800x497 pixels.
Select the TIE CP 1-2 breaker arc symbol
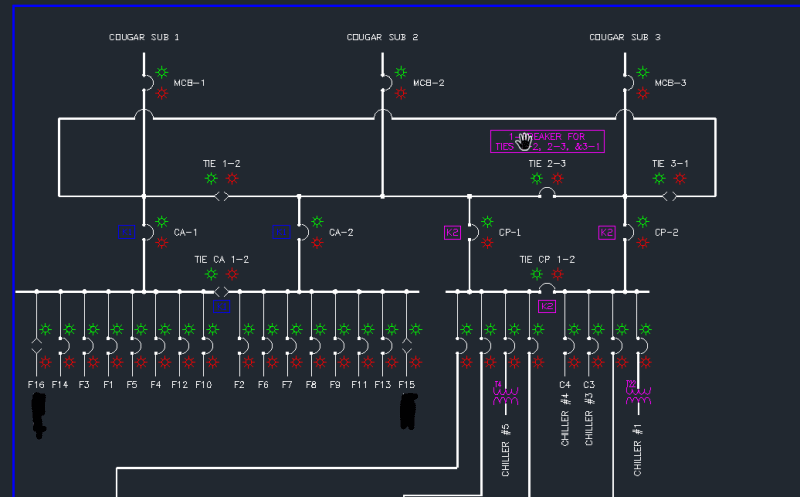547,289
